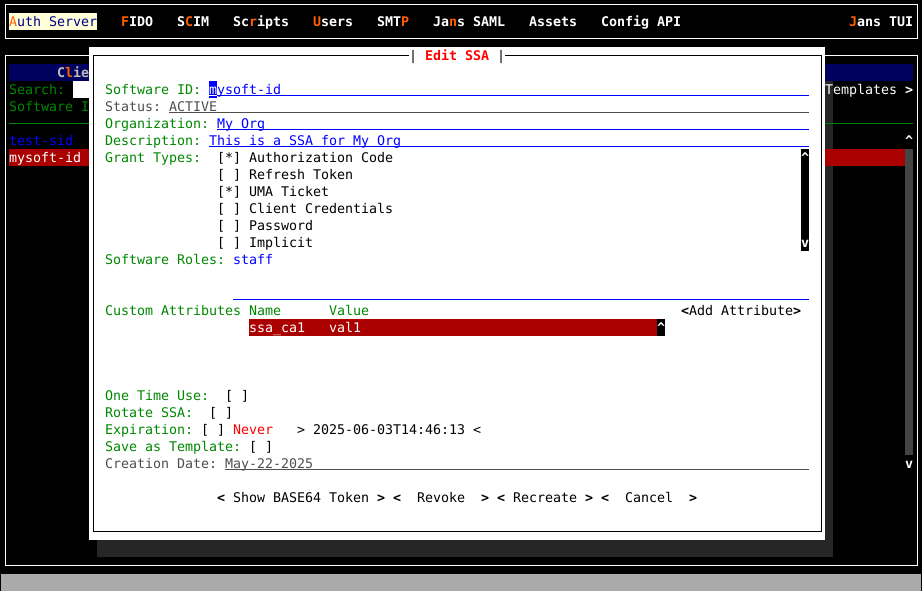Screen dimensions: 922x591
Task: Switch to the Config API tab
Action: pos(639,21)
